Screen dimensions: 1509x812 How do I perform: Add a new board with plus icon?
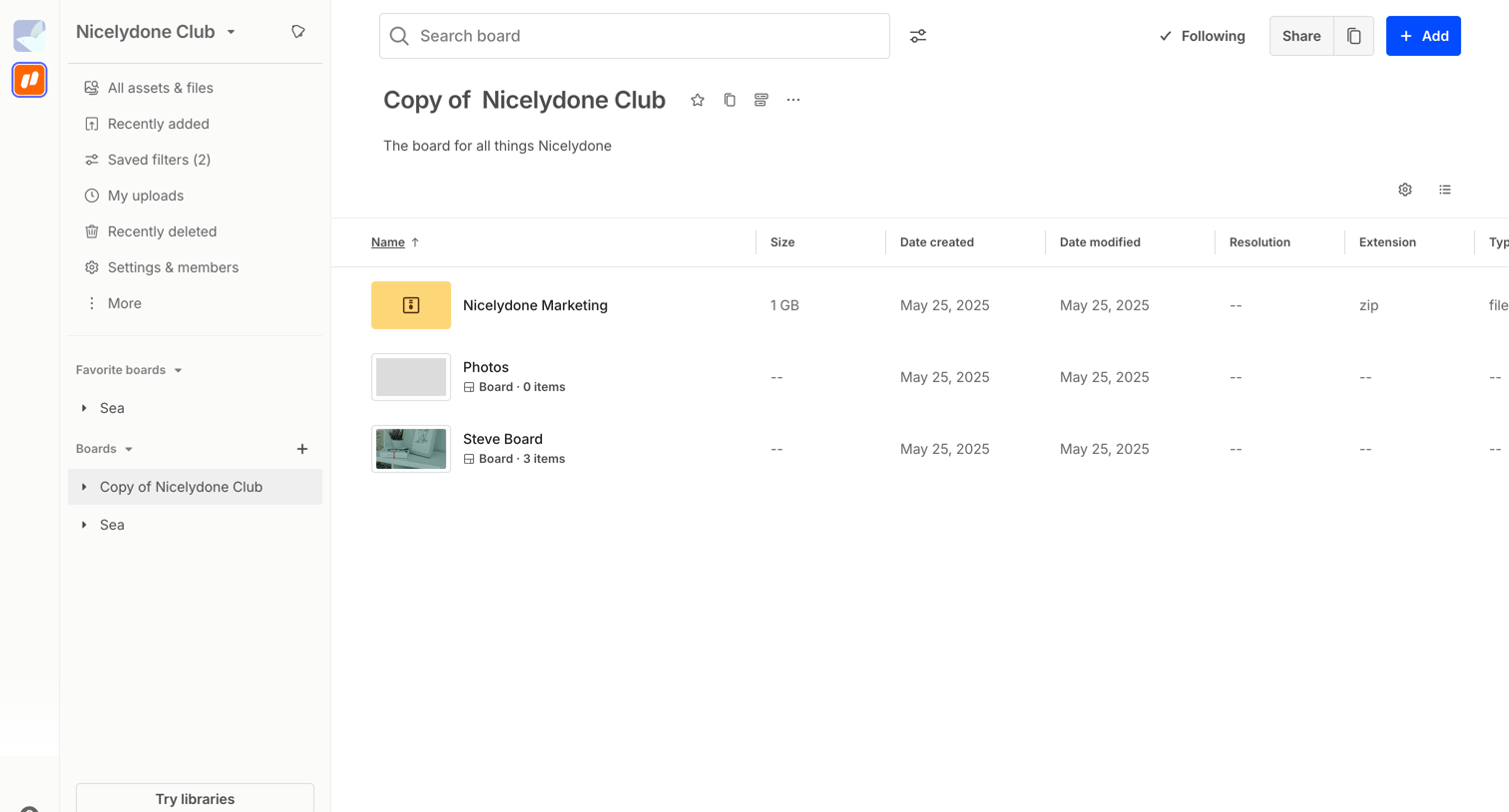tap(302, 449)
